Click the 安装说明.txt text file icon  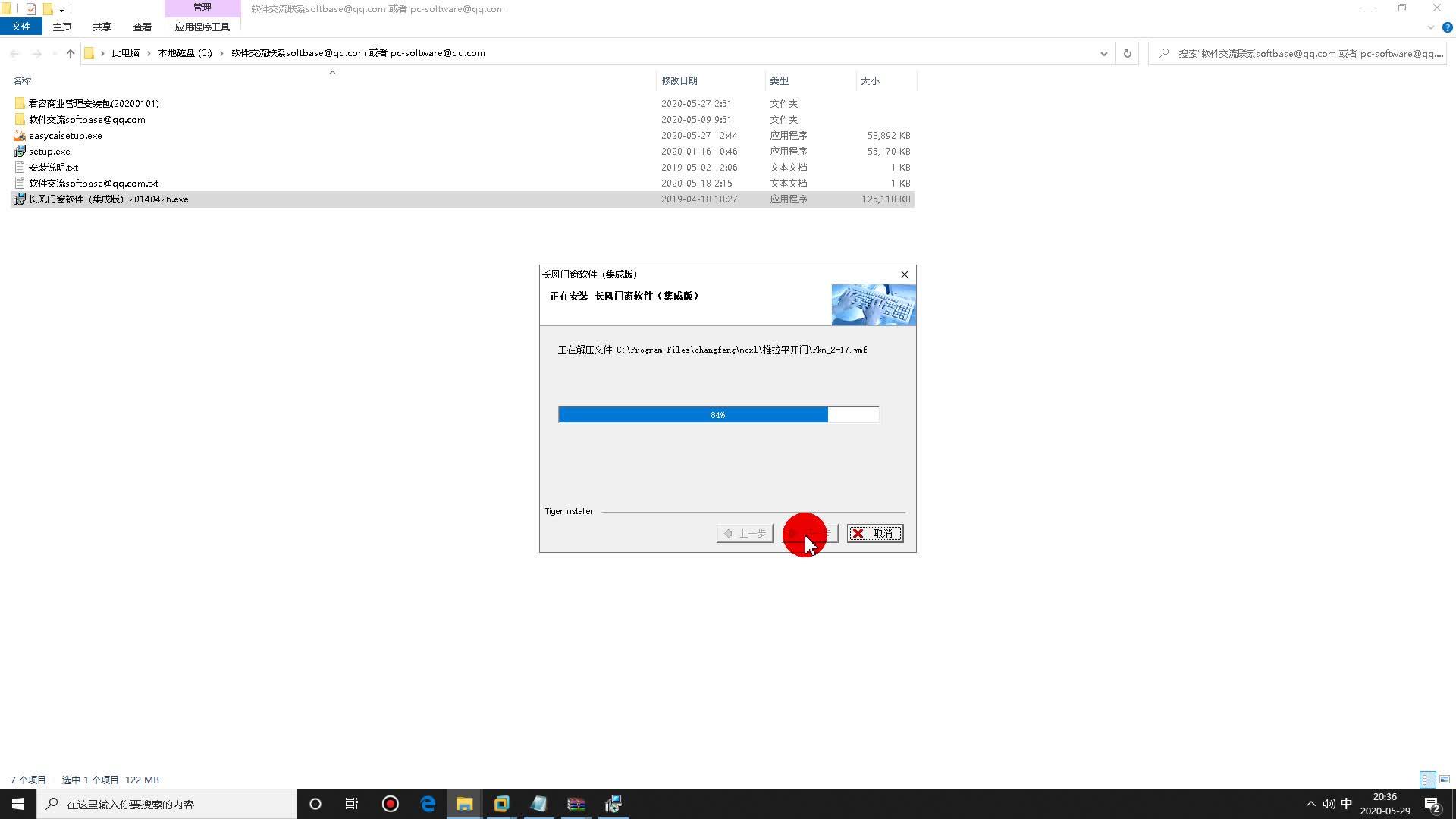pyautogui.click(x=20, y=168)
